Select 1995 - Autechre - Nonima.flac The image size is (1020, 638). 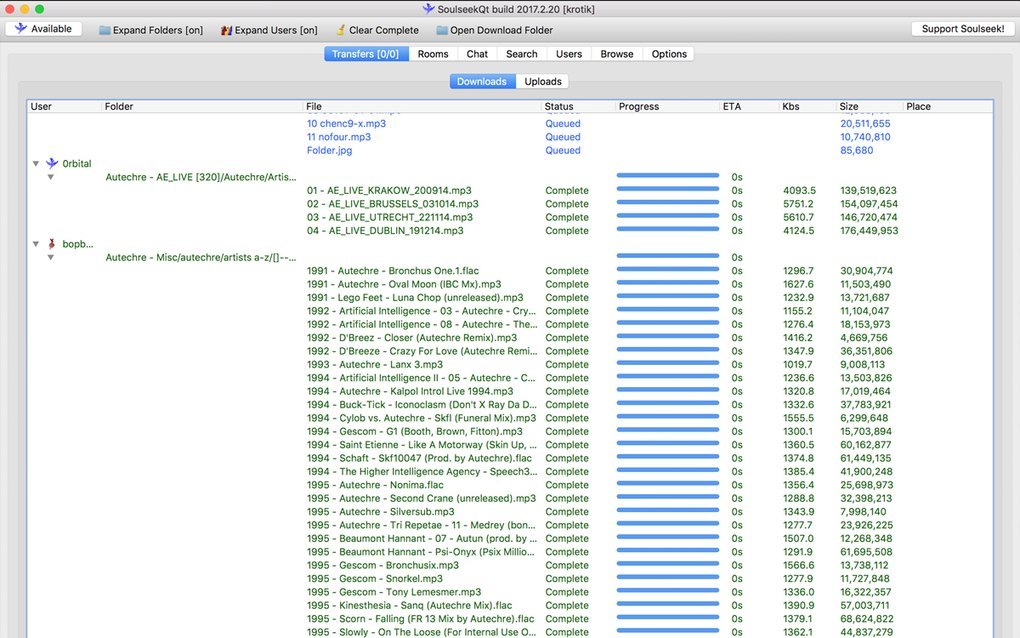point(375,485)
